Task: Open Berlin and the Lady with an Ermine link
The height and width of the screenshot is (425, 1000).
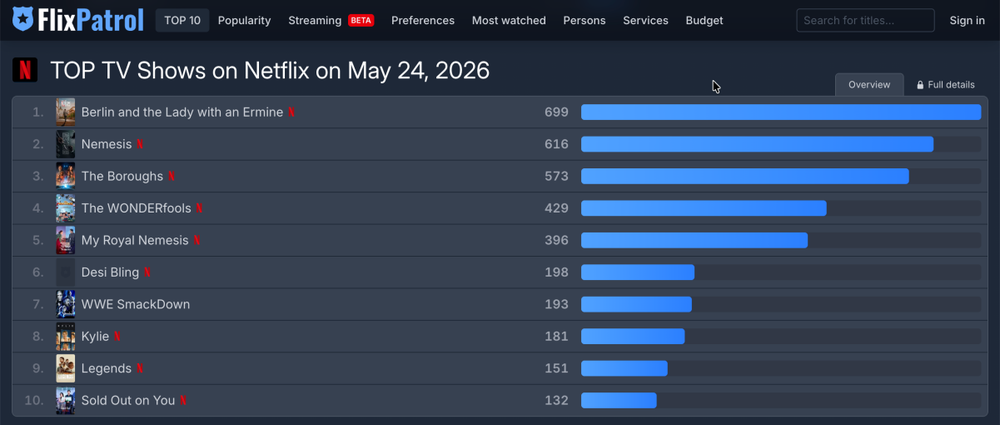Action: [x=182, y=112]
